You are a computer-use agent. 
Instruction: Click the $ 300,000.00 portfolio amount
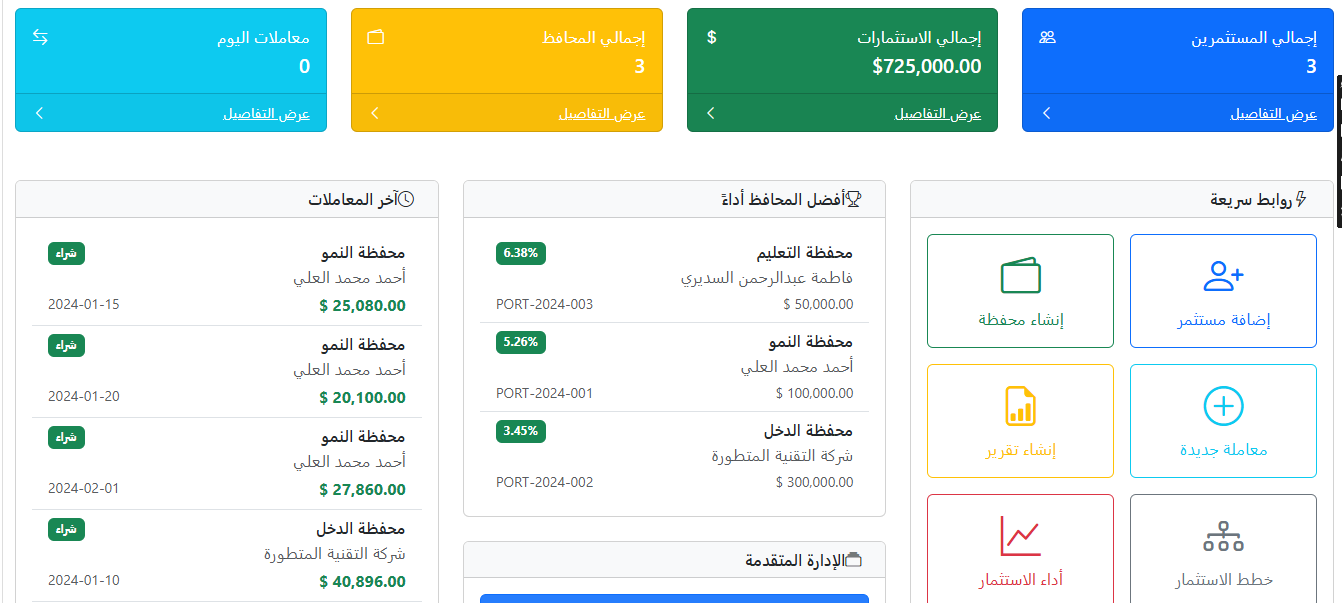tap(814, 482)
